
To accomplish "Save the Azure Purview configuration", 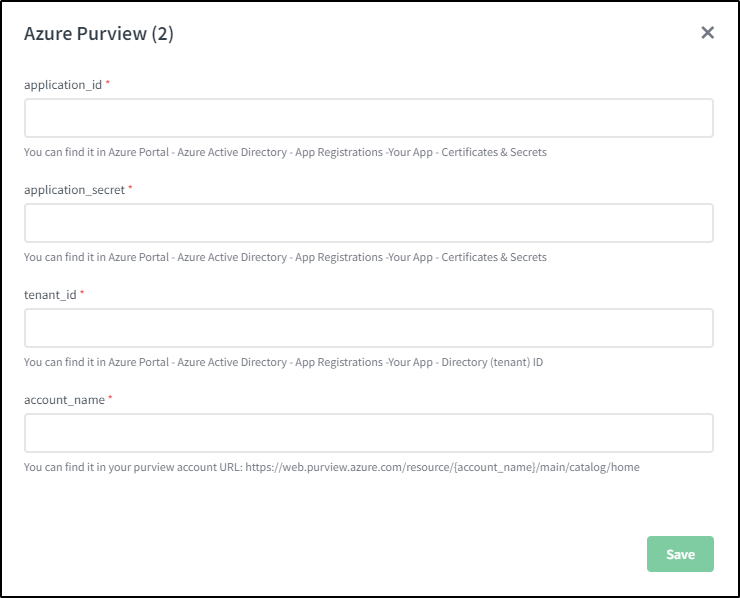I will [680, 554].
